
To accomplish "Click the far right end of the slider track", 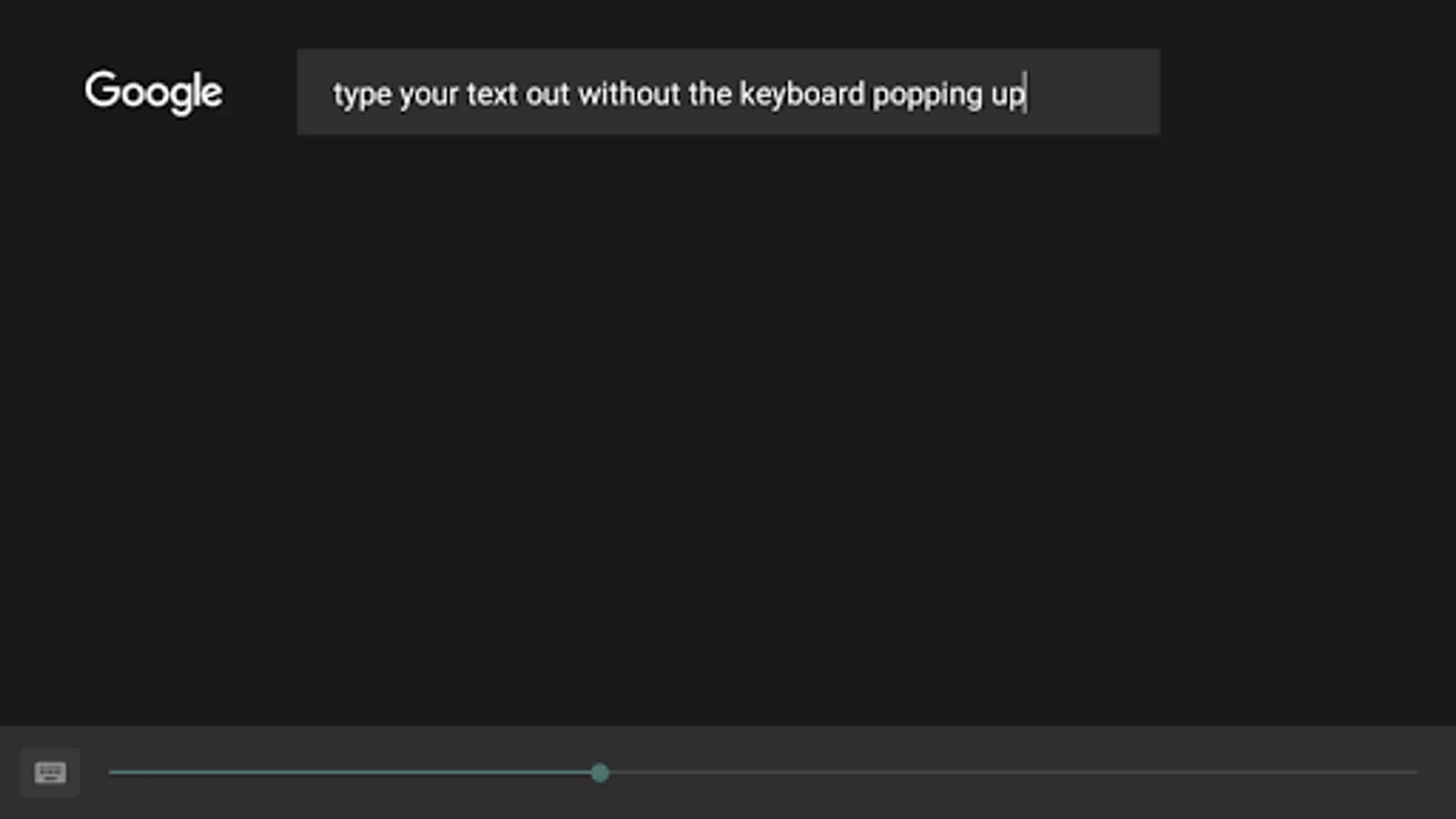I will pos(1414,773).
